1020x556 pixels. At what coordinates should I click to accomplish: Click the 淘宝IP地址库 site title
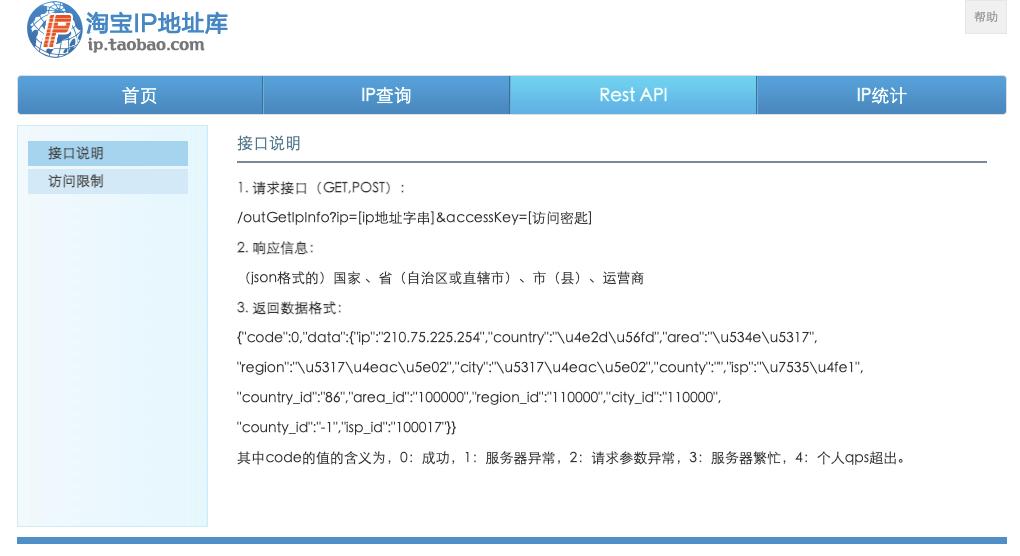[x=157, y=23]
